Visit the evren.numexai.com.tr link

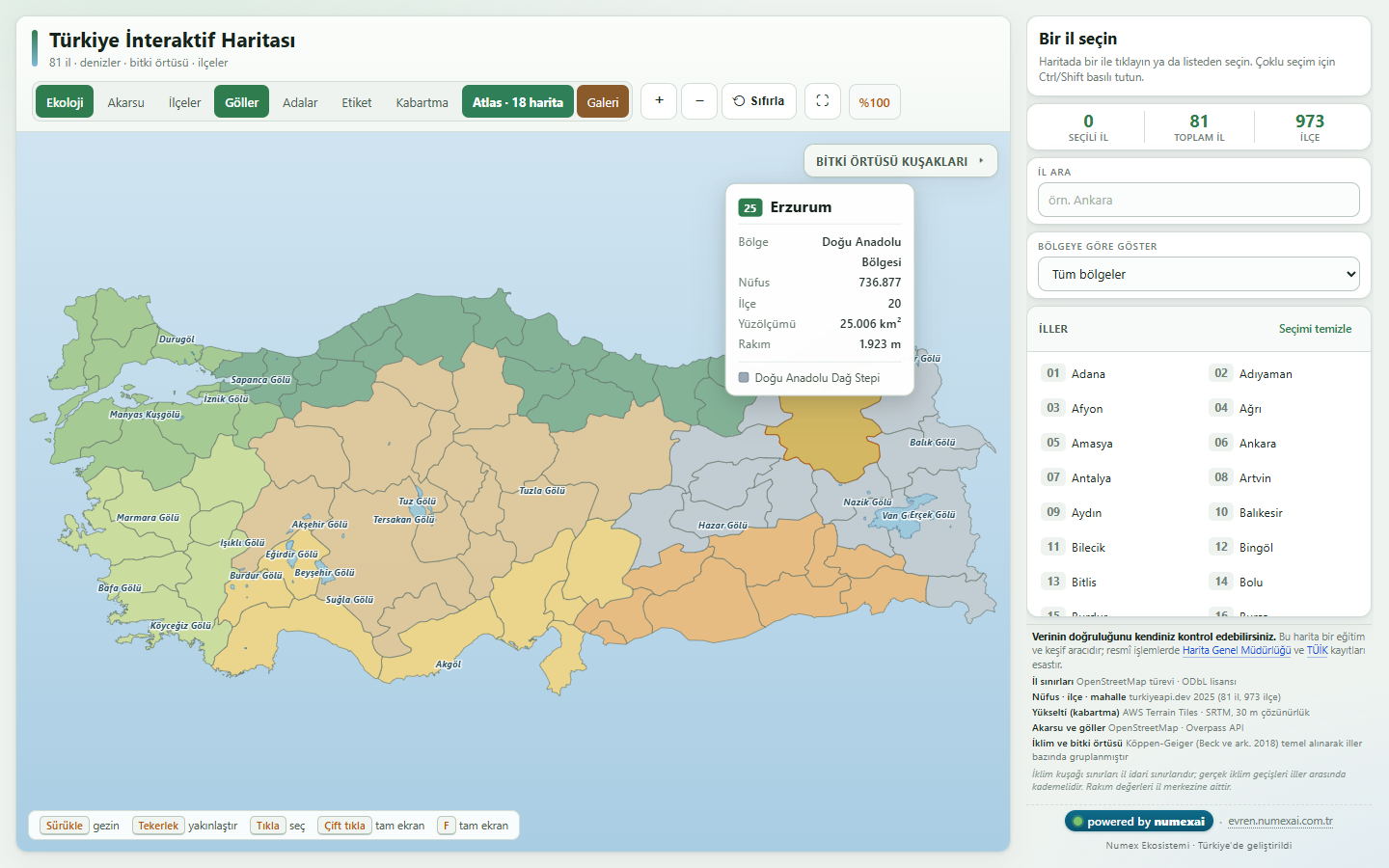(x=1280, y=822)
